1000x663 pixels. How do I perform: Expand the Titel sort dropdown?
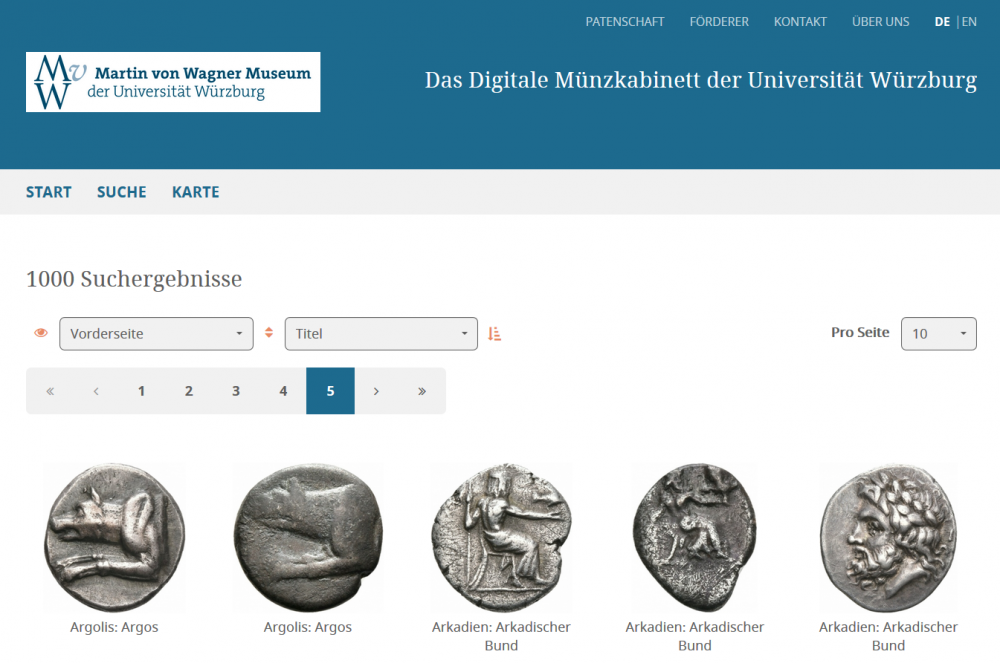[381, 334]
